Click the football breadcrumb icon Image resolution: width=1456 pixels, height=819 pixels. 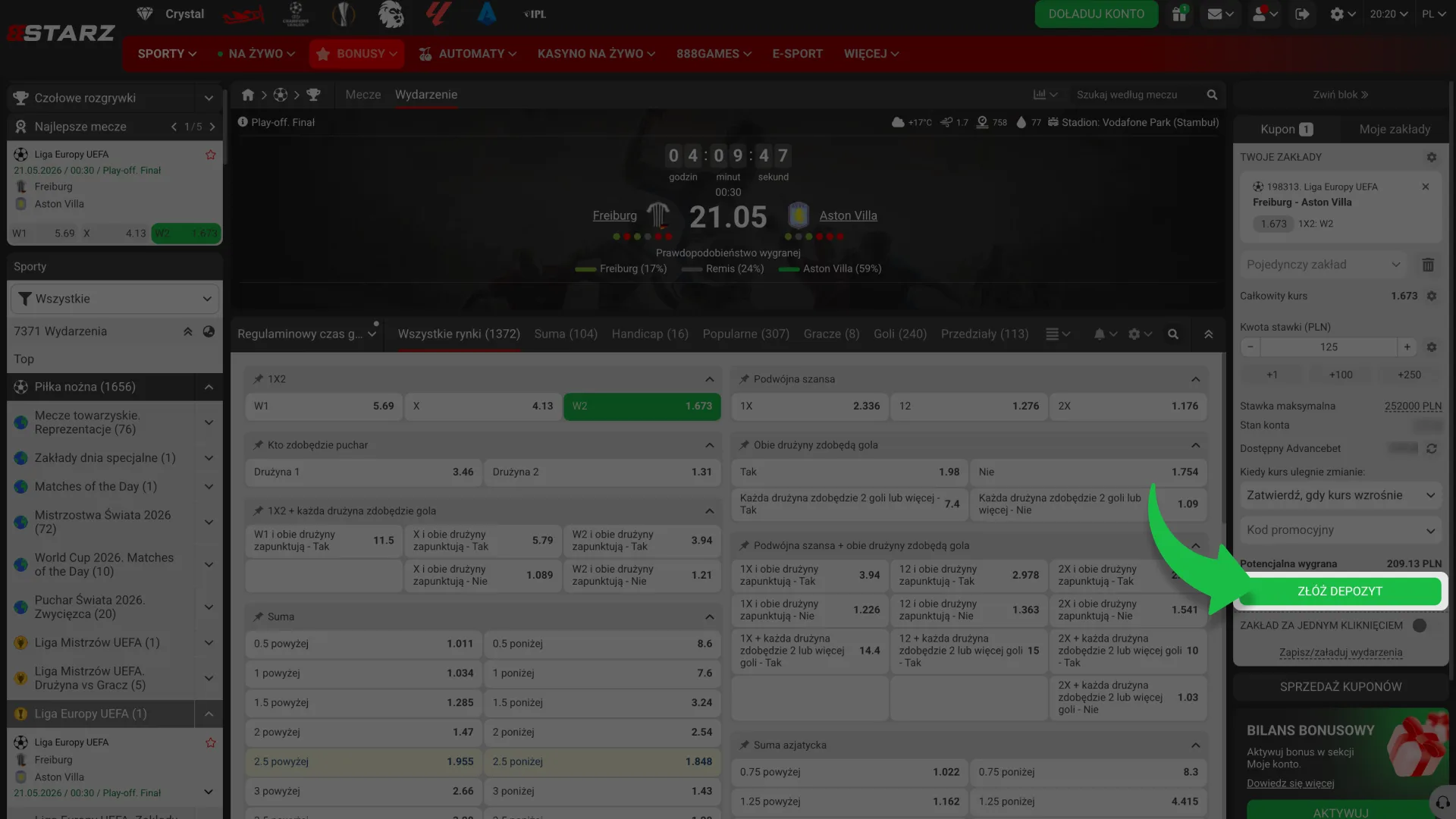tap(281, 95)
